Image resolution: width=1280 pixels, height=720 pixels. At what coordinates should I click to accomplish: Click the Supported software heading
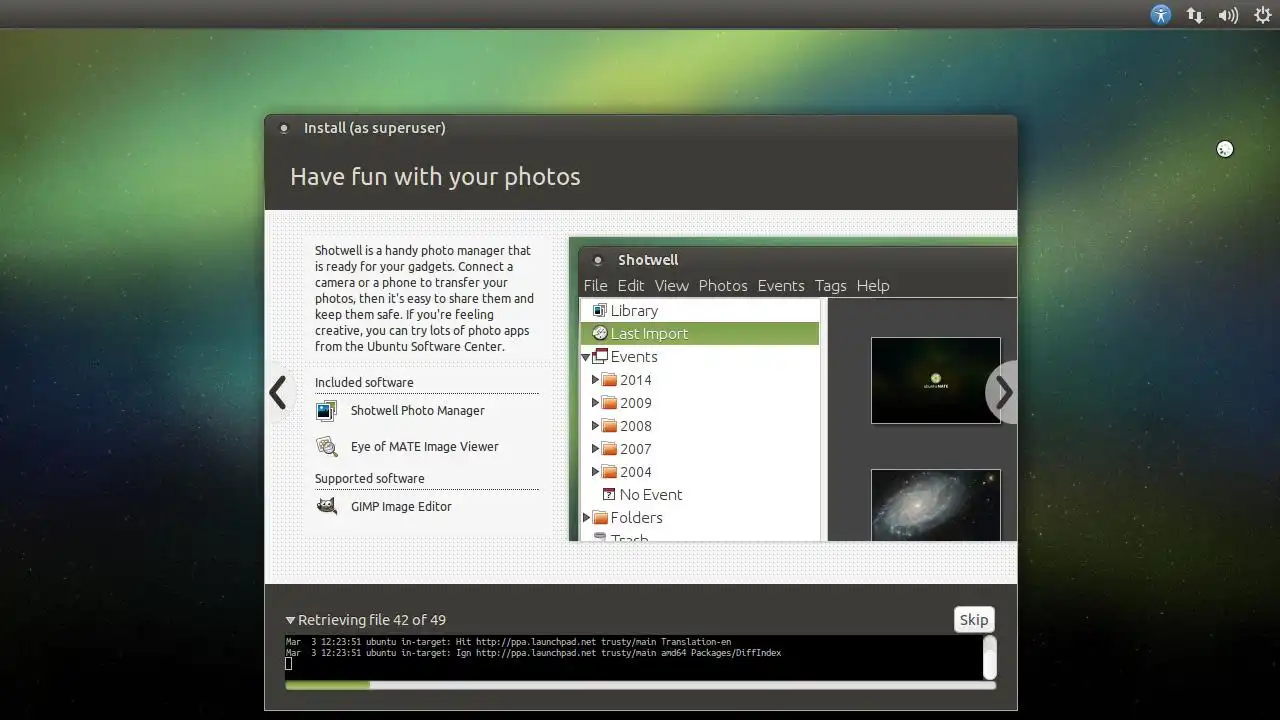(369, 479)
